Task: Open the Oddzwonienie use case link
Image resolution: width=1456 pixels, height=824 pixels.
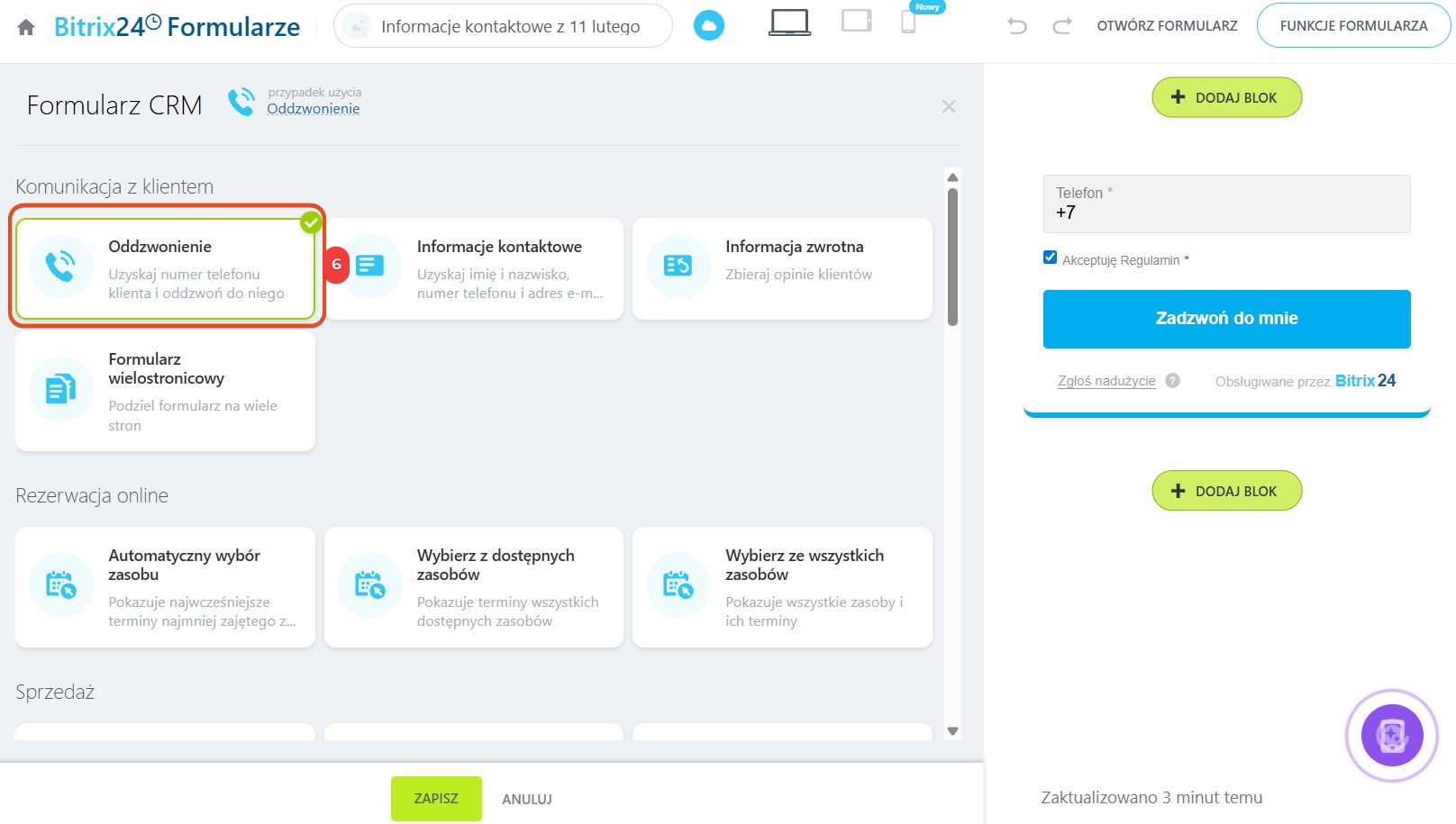Action: pyautogui.click(x=313, y=109)
